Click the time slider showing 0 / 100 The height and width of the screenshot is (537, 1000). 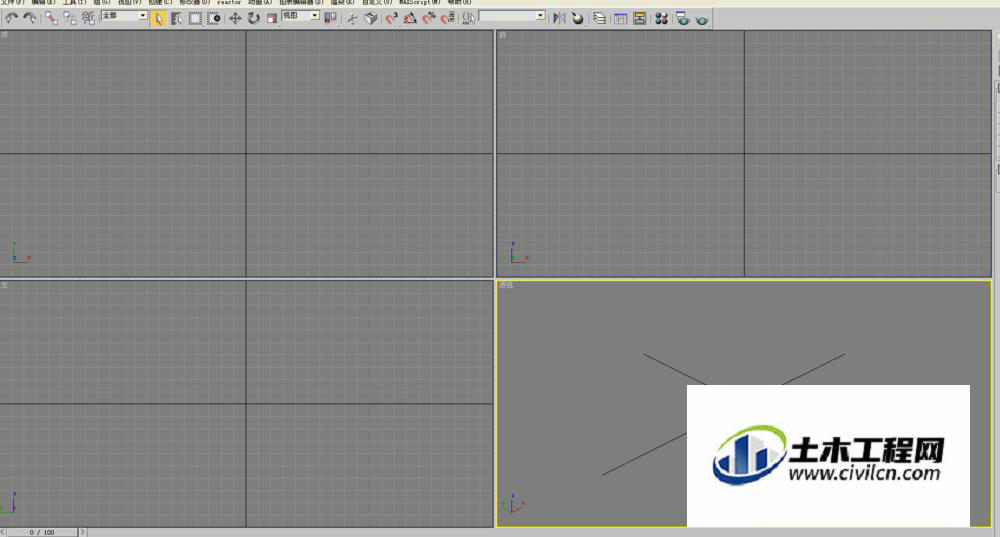tap(42, 532)
